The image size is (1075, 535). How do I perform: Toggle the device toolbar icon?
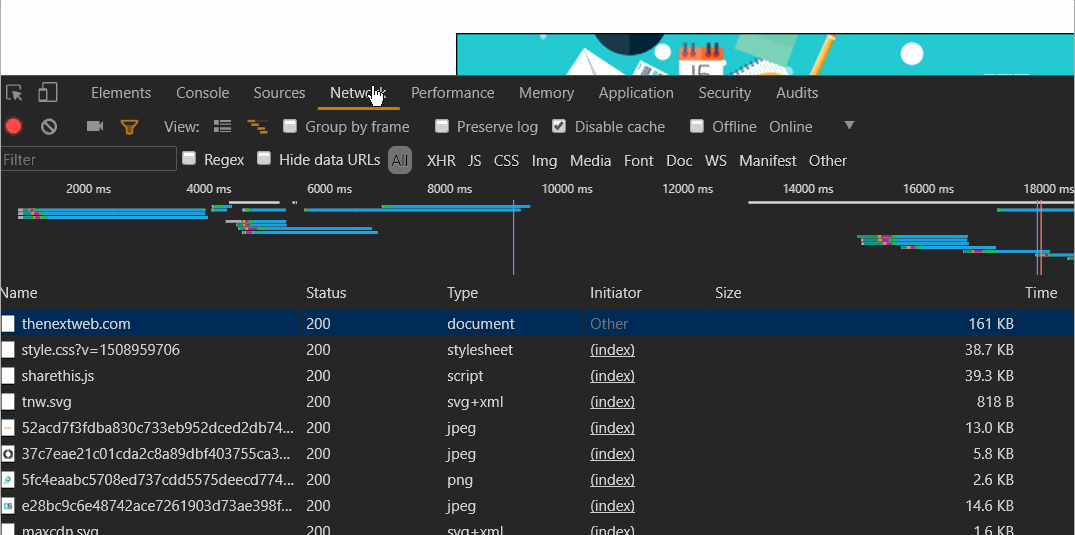(x=47, y=93)
